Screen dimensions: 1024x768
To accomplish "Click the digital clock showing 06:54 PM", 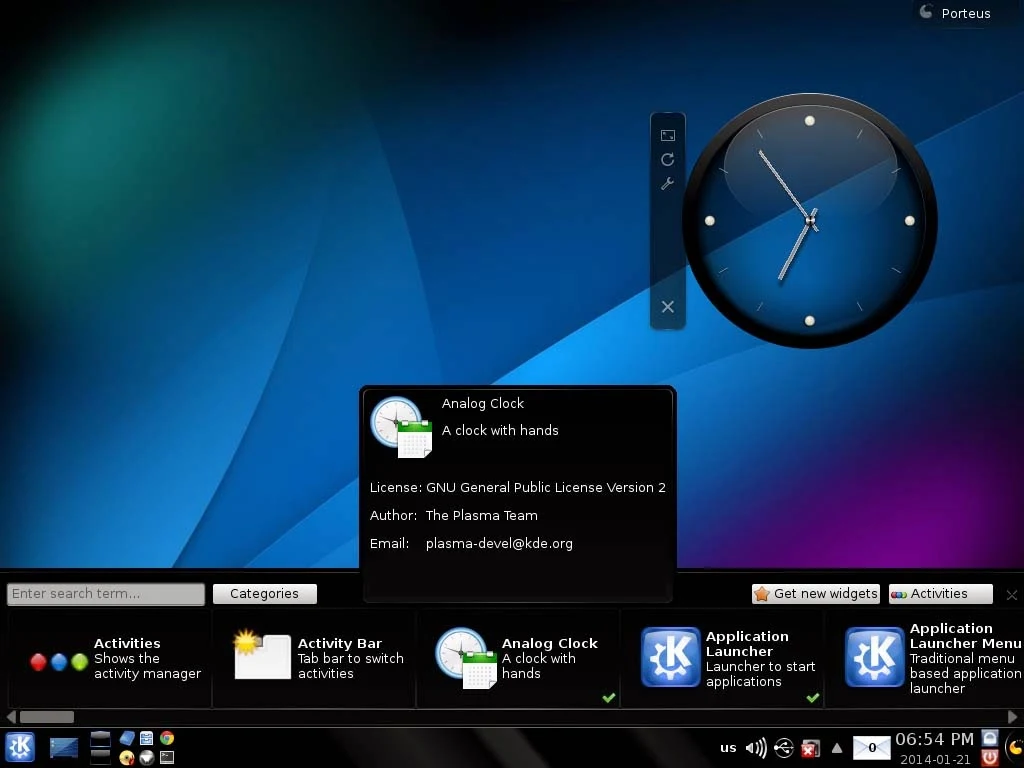I will tap(934, 739).
